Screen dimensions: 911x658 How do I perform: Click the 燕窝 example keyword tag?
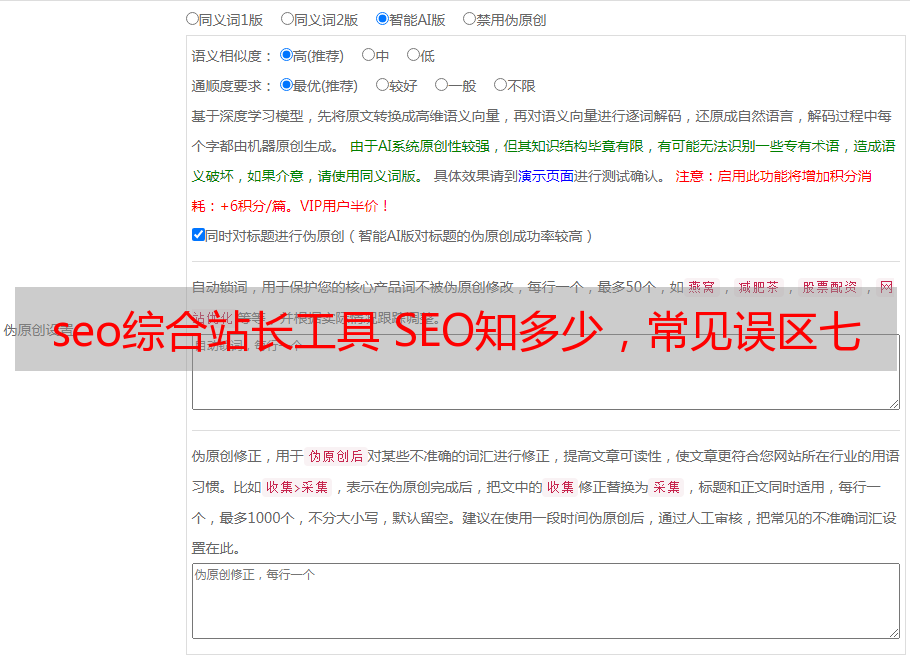click(702, 287)
